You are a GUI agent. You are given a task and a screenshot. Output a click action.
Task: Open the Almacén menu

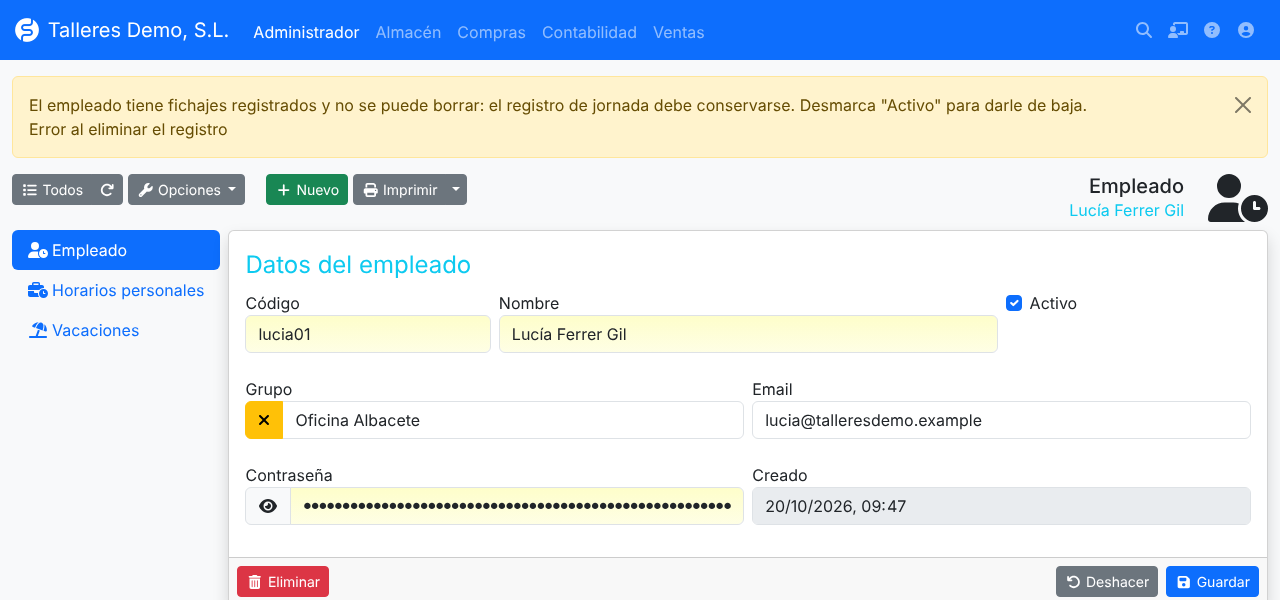pos(408,32)
